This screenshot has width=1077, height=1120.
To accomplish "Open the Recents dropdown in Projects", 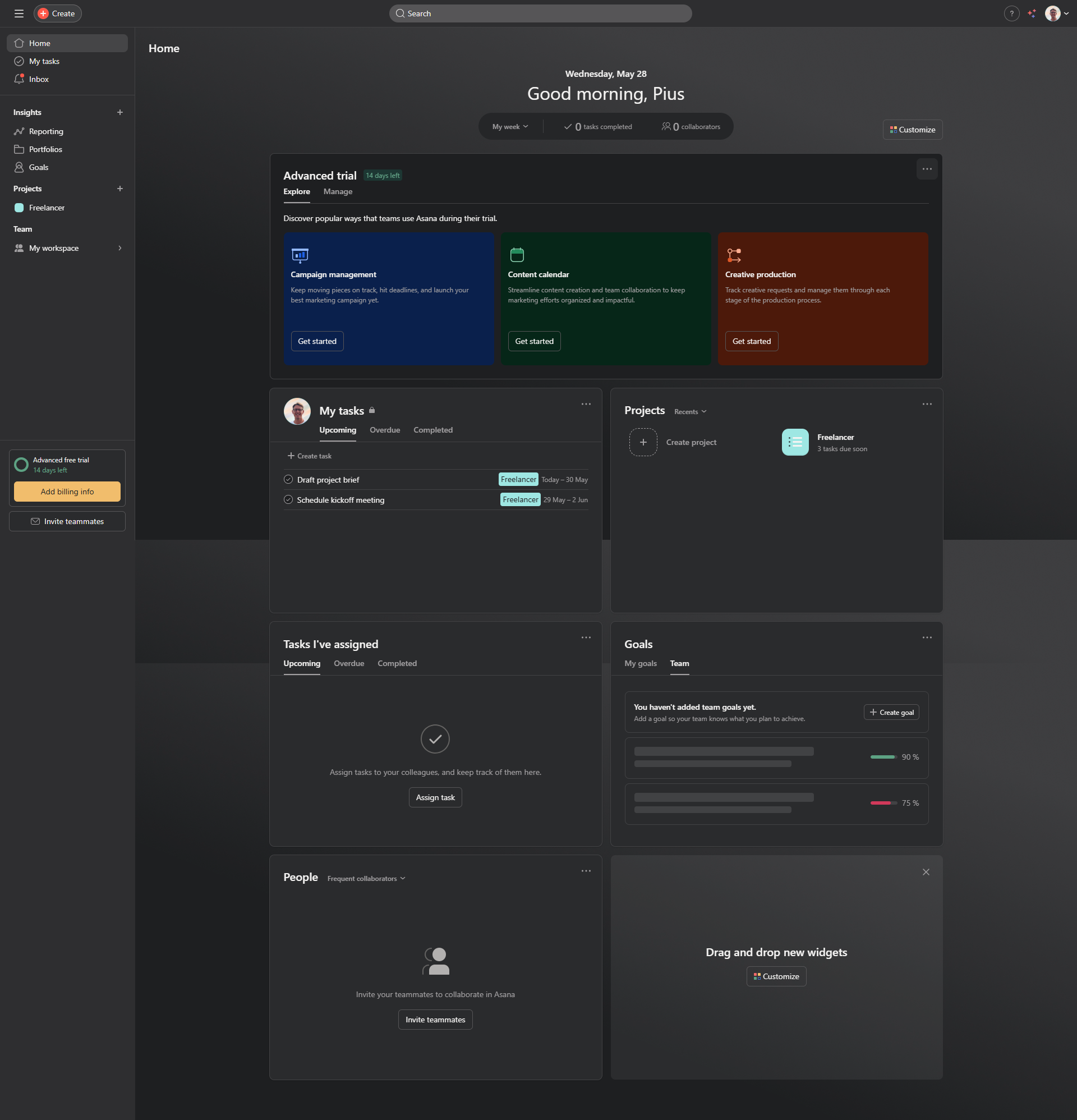I will (x=690, y=411).
